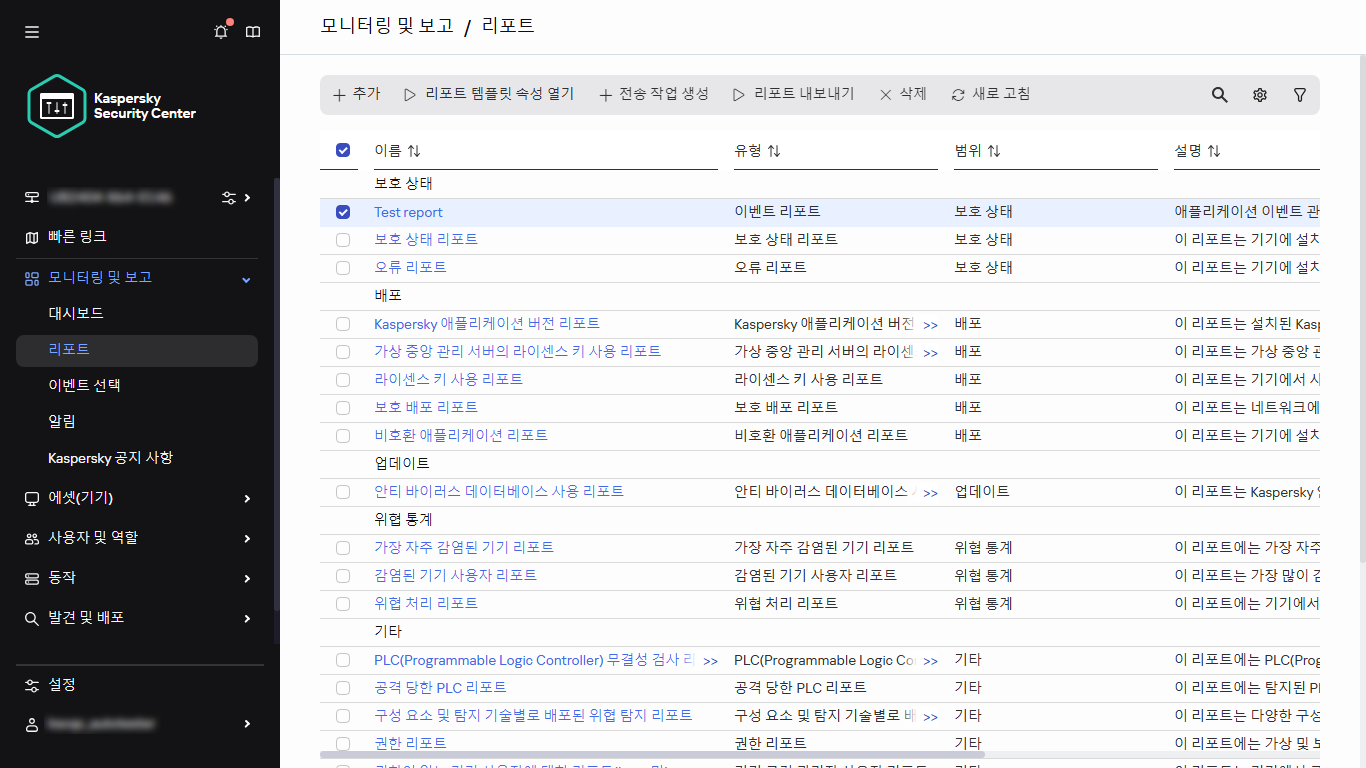Screen dimensions: 1366x768
Task: Click the hamburger menu icon
Action: 31,31
